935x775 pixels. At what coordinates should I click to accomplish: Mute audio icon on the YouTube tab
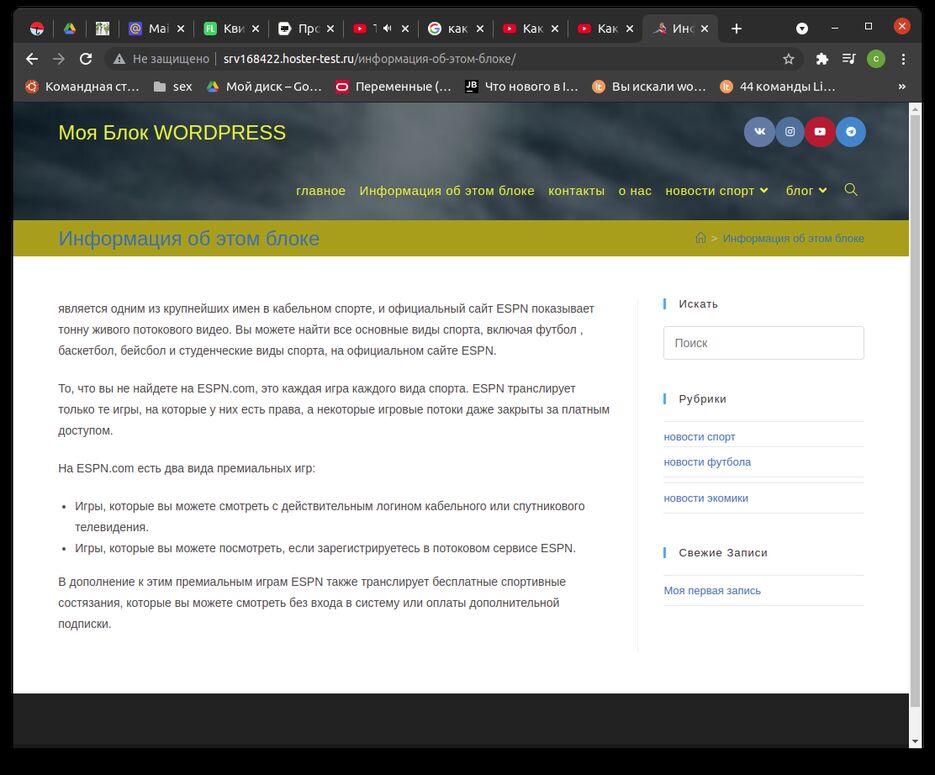pos(387,28)
